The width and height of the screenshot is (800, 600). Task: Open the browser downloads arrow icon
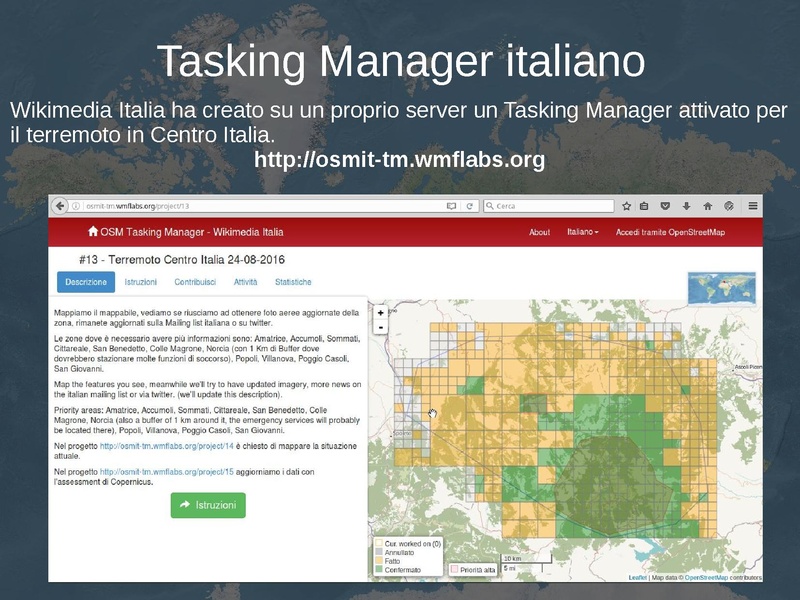point(685,206)
